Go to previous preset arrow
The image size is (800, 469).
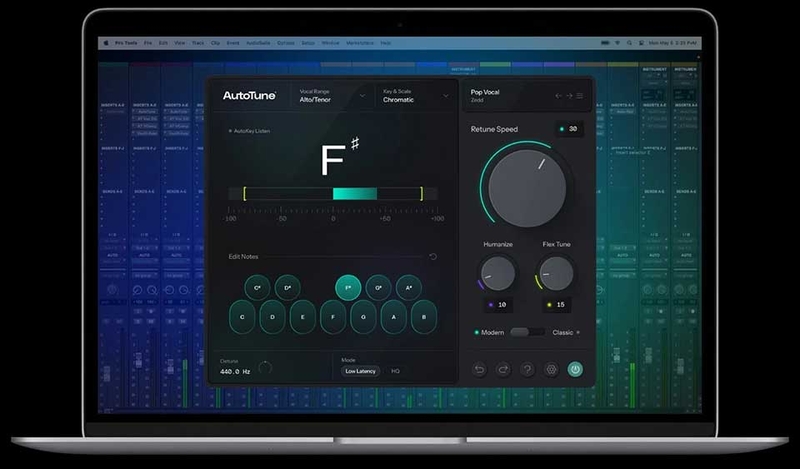[x=558, y=96]
